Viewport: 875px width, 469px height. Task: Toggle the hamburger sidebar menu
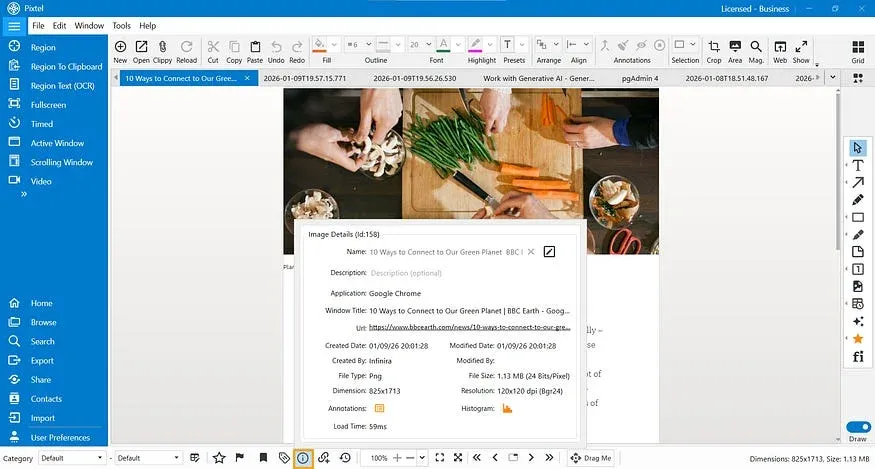14,26
